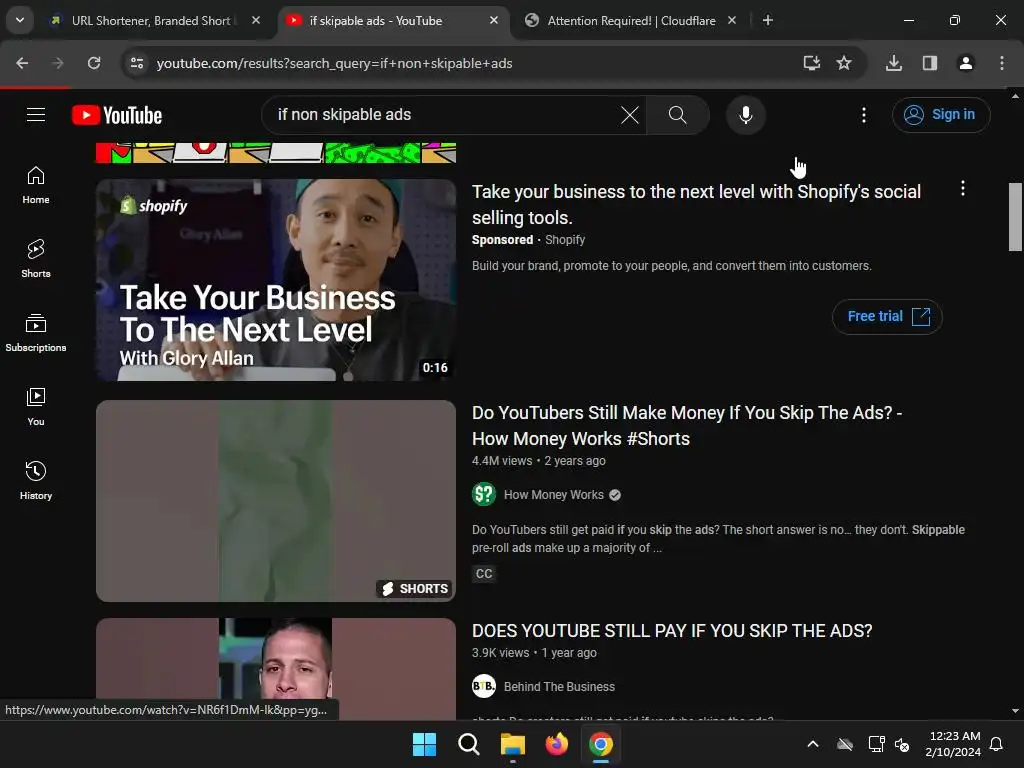Visit the Behind The Business channel
The width and height of the screenshot is (1024, 768).
[559, 687]
